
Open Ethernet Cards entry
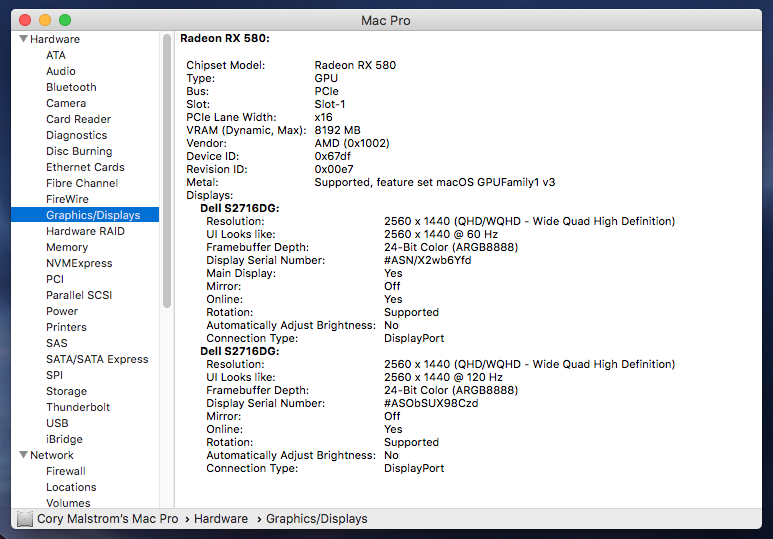click(85, 167)
